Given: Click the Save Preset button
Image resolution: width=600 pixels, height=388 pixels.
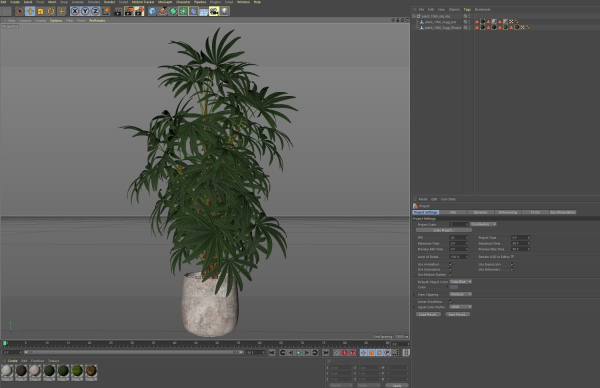Looking at the screenshot, I should (458, 314).
